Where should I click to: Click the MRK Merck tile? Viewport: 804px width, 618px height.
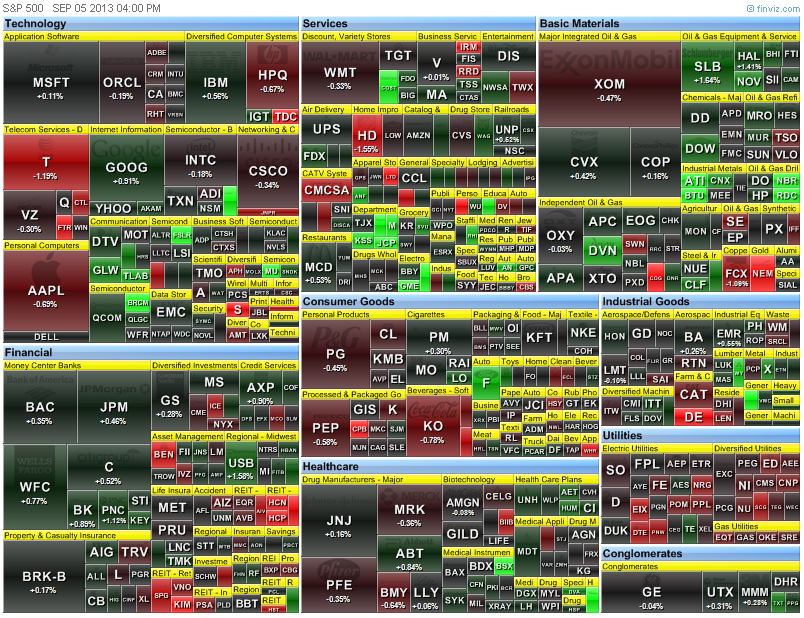pos(409,510)
